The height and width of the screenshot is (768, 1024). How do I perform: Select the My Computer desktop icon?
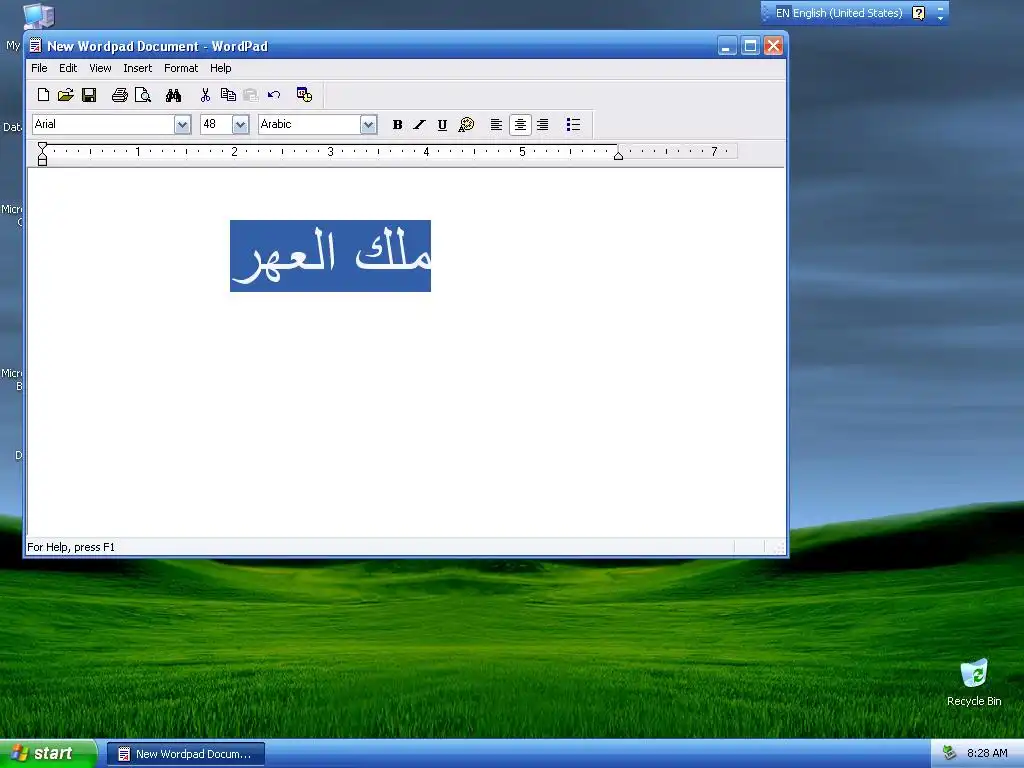coord(38,16)
